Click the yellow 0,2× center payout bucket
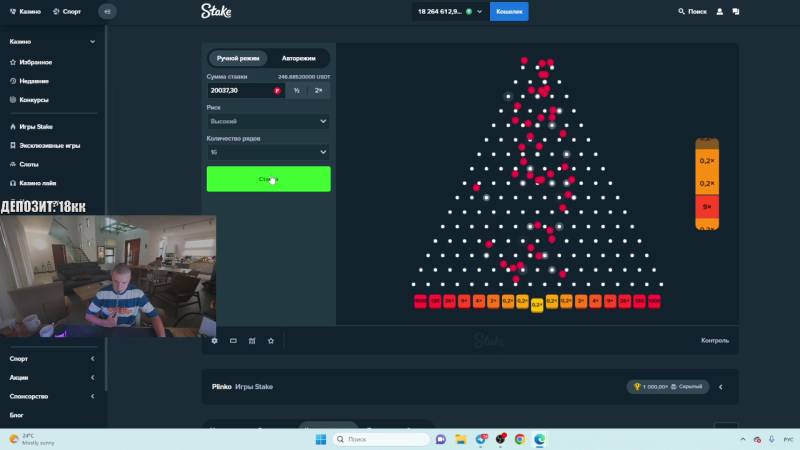This screenshot has width=800, height=450. (x=537, y=305)
